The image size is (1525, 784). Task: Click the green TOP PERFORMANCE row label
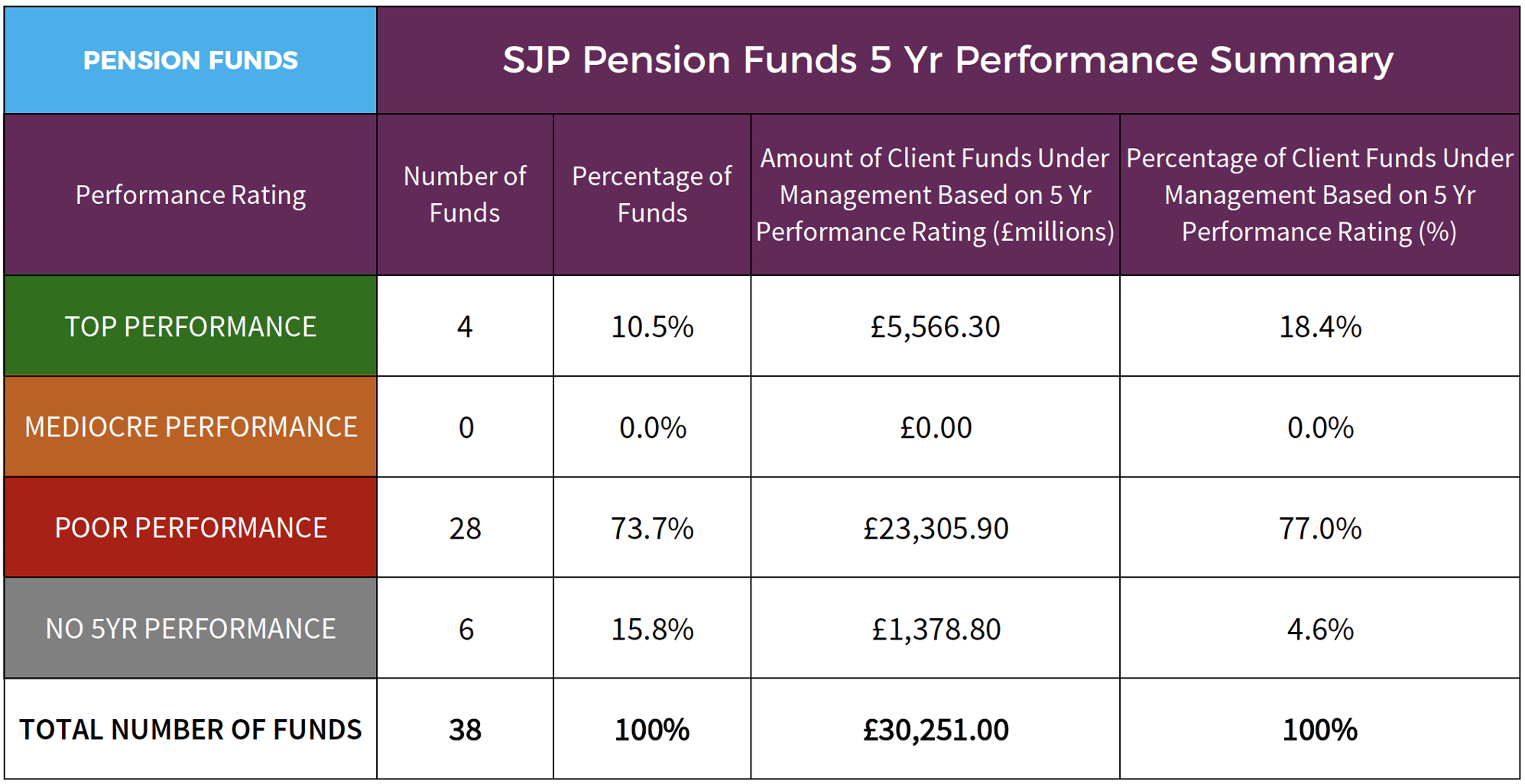[x=190, y=326]
